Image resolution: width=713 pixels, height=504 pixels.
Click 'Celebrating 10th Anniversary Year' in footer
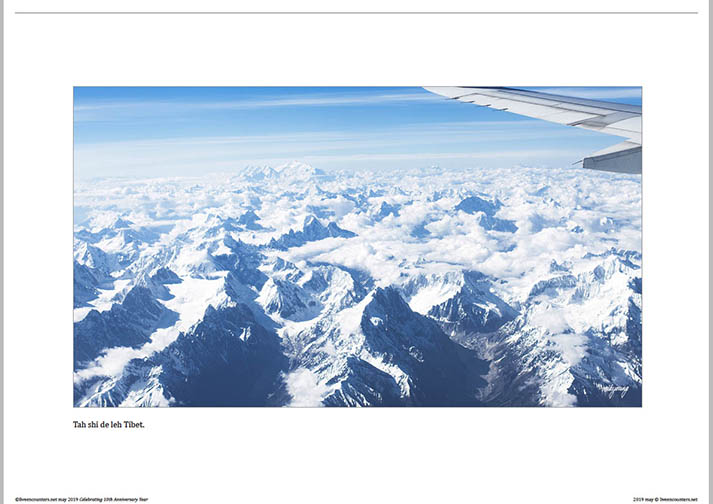(114, 499)
